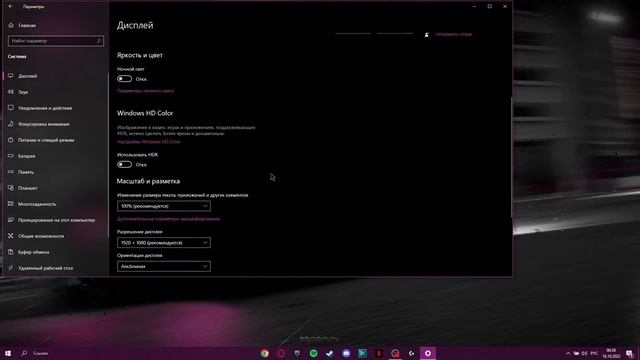The height and width of the screenshot is (360, 640).
Task: Click the Найти параметр search field
Action: click(x=56, y=41)
